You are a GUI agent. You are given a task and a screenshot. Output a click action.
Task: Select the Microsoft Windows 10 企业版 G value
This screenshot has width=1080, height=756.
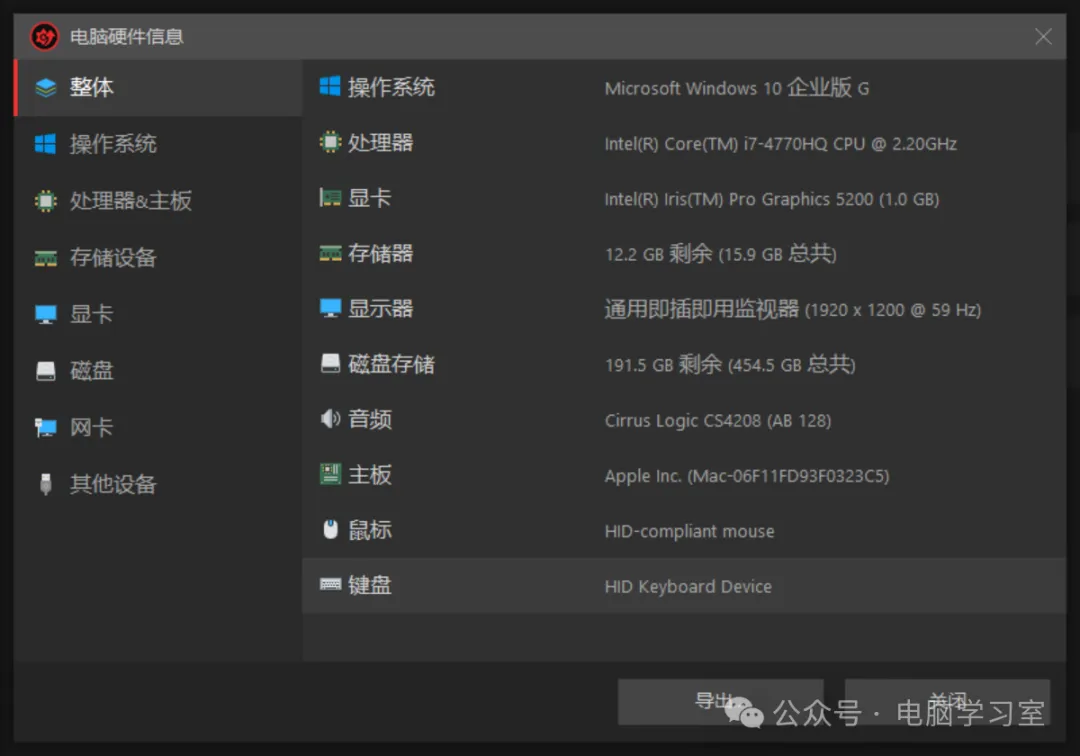737,88
